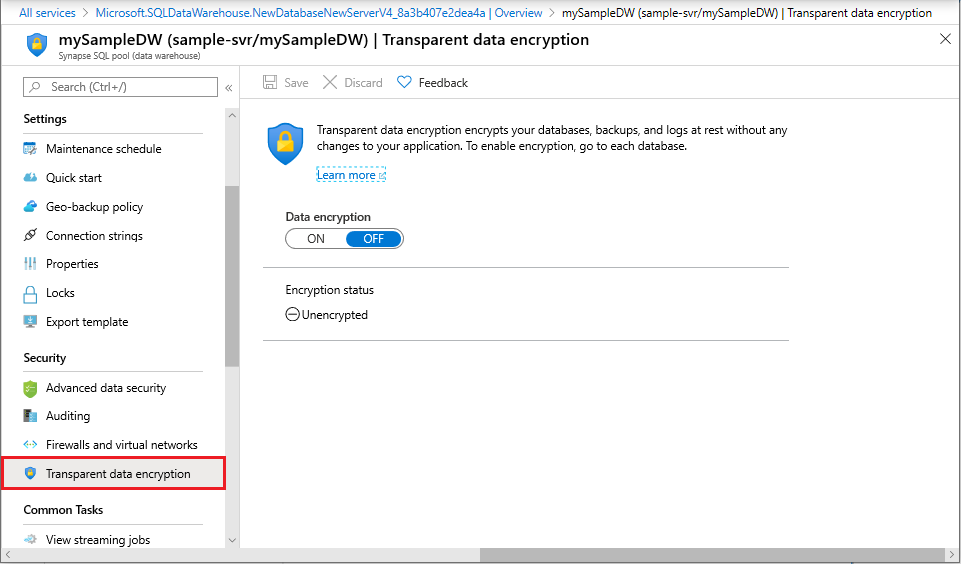This screenshot has height=564, width=961.
Task: Click the Auditing icon
Action: 30,416
